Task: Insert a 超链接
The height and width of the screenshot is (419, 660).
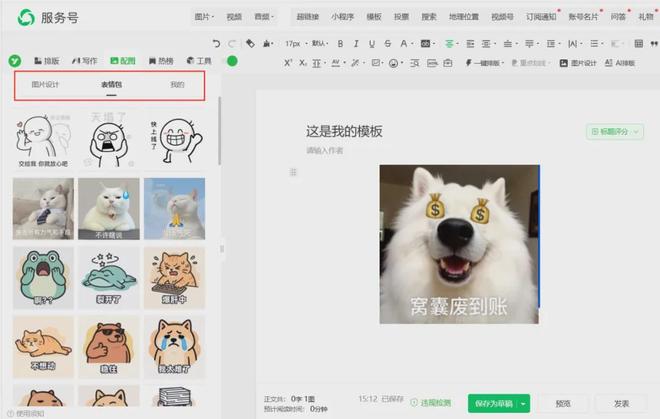Action: tap(308, 17)
